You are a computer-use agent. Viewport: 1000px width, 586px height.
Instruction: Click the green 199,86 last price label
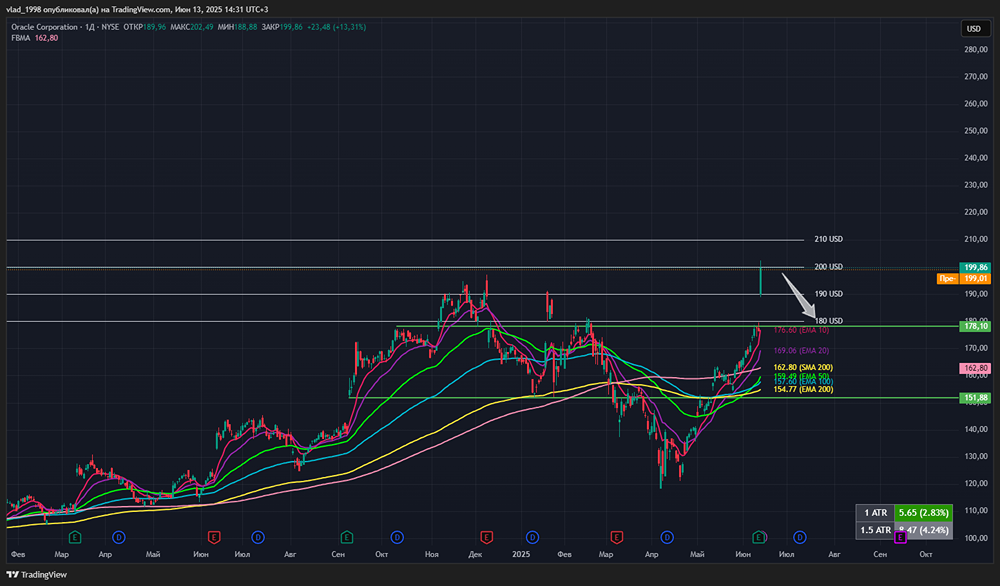click(x=975, y=268)
